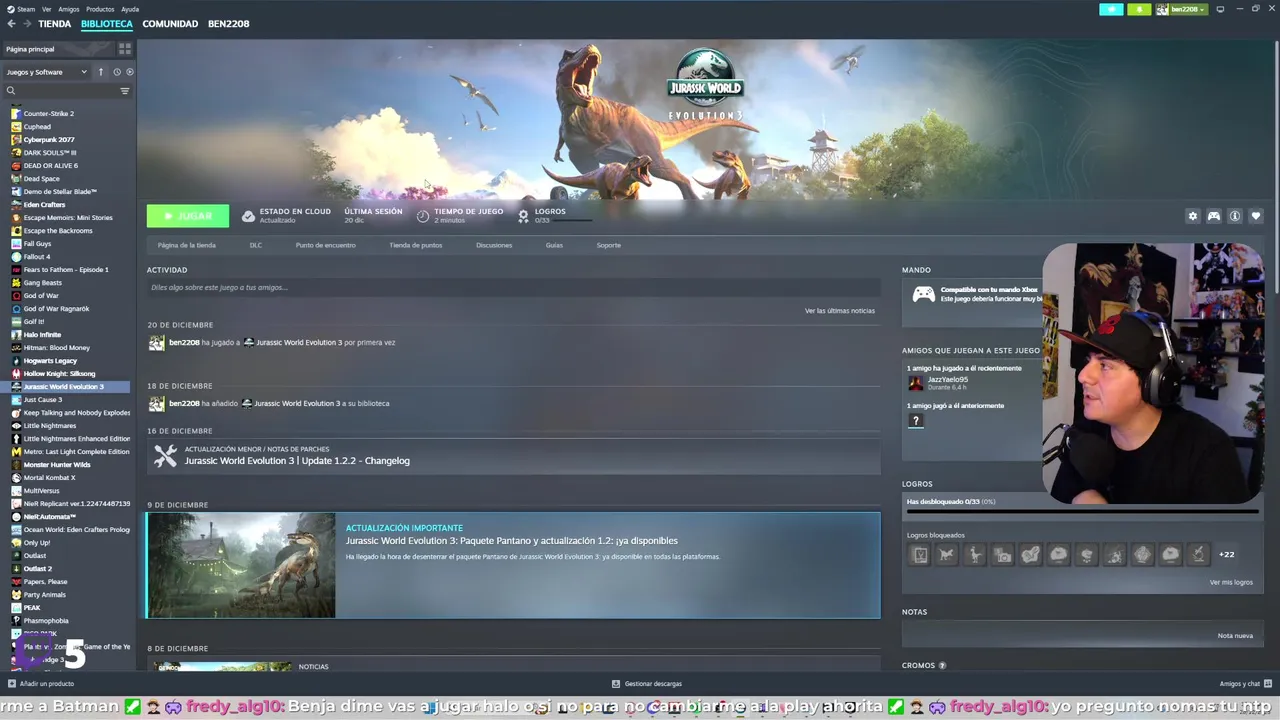Click Añadir un producto button
The image size is (1280, 720).
[x=41, y=684]
